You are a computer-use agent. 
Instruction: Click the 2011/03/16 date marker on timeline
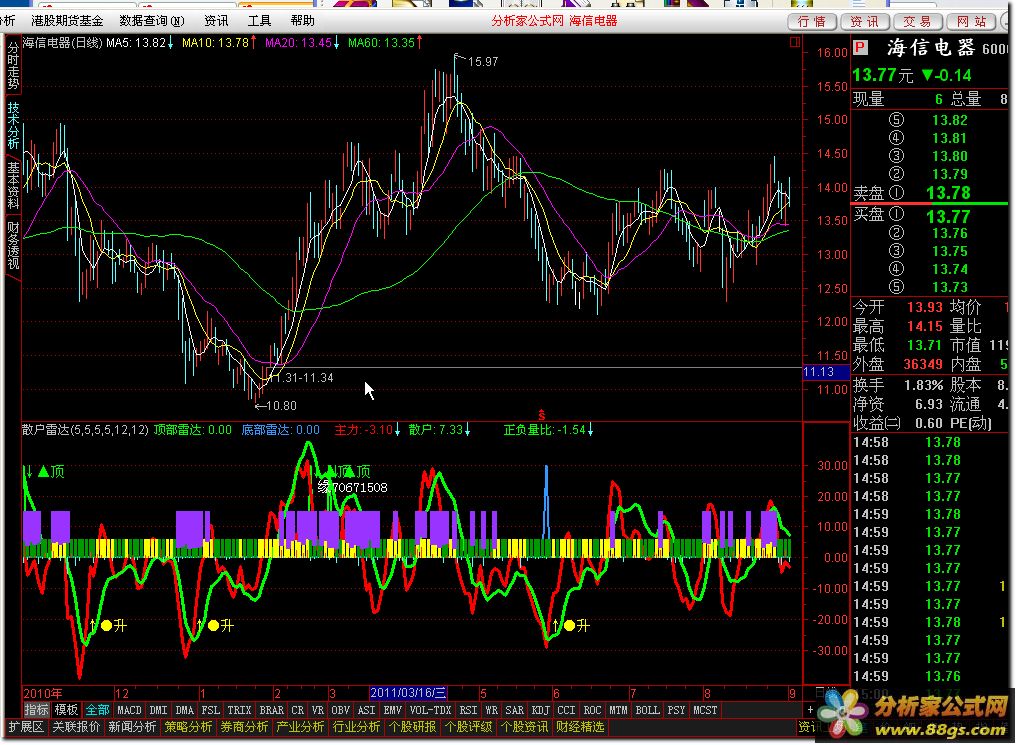click(408, 692)
